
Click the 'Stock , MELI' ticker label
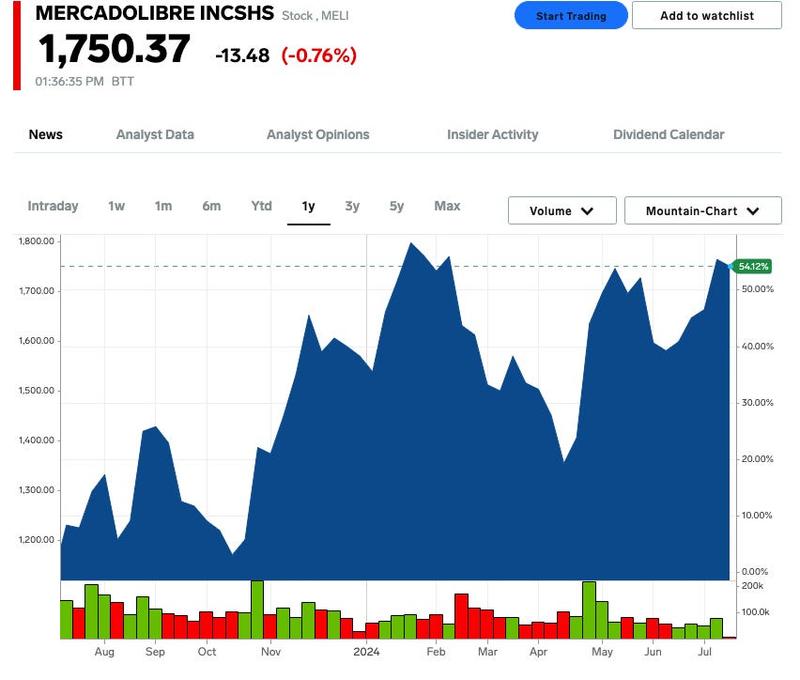[315, 16]
